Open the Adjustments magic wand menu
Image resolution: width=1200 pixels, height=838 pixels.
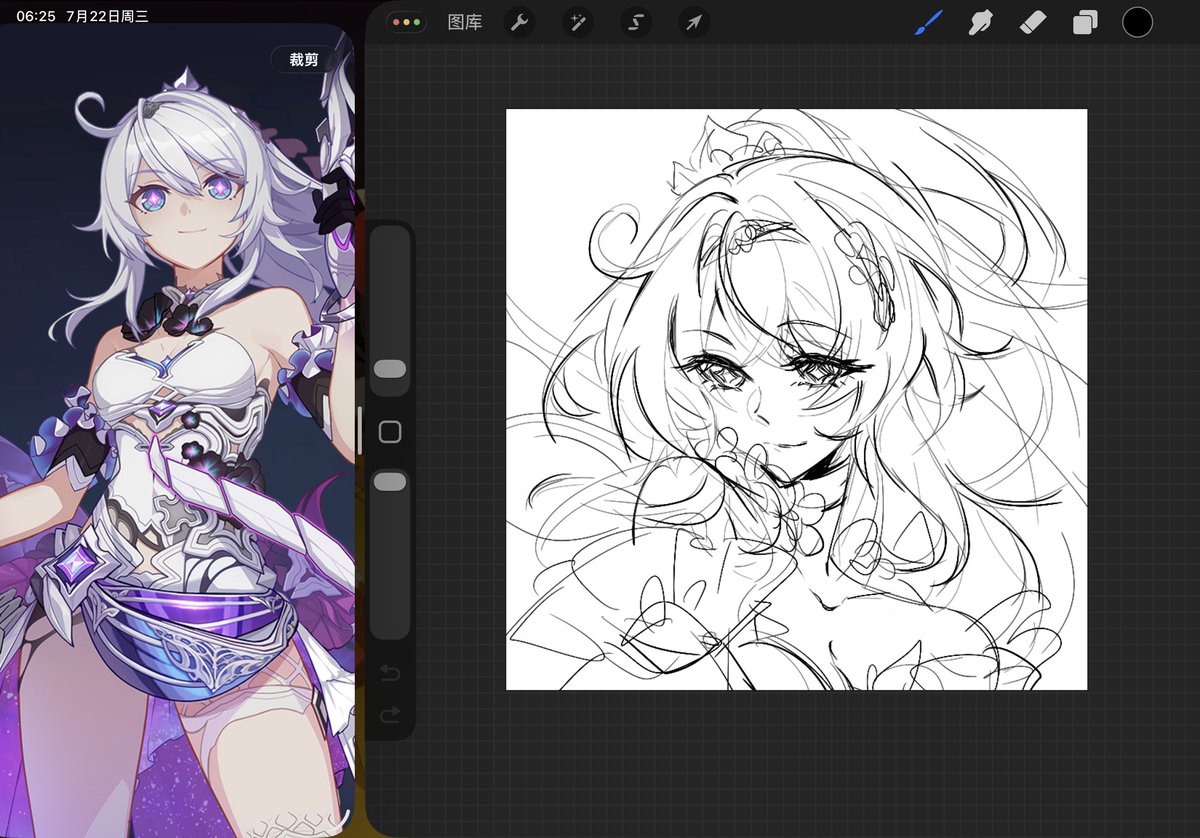(x=577, y=22)
